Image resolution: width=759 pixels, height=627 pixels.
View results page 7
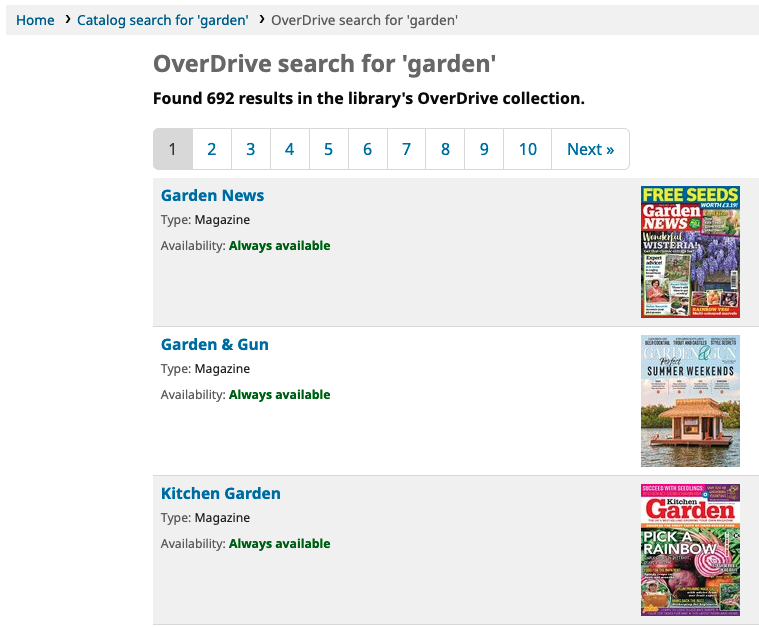tap(407, 149)
